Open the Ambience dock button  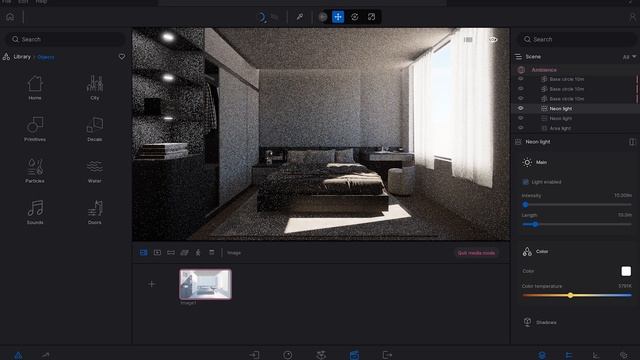click(x=288, y=355)
